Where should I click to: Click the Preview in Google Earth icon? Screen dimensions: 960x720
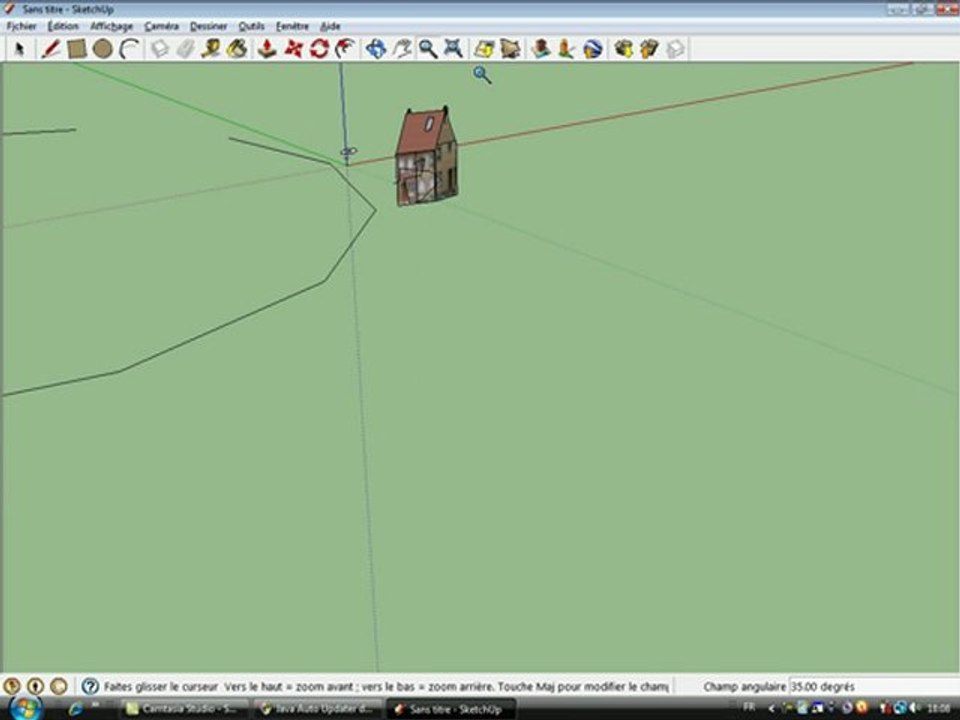point(593,48)
